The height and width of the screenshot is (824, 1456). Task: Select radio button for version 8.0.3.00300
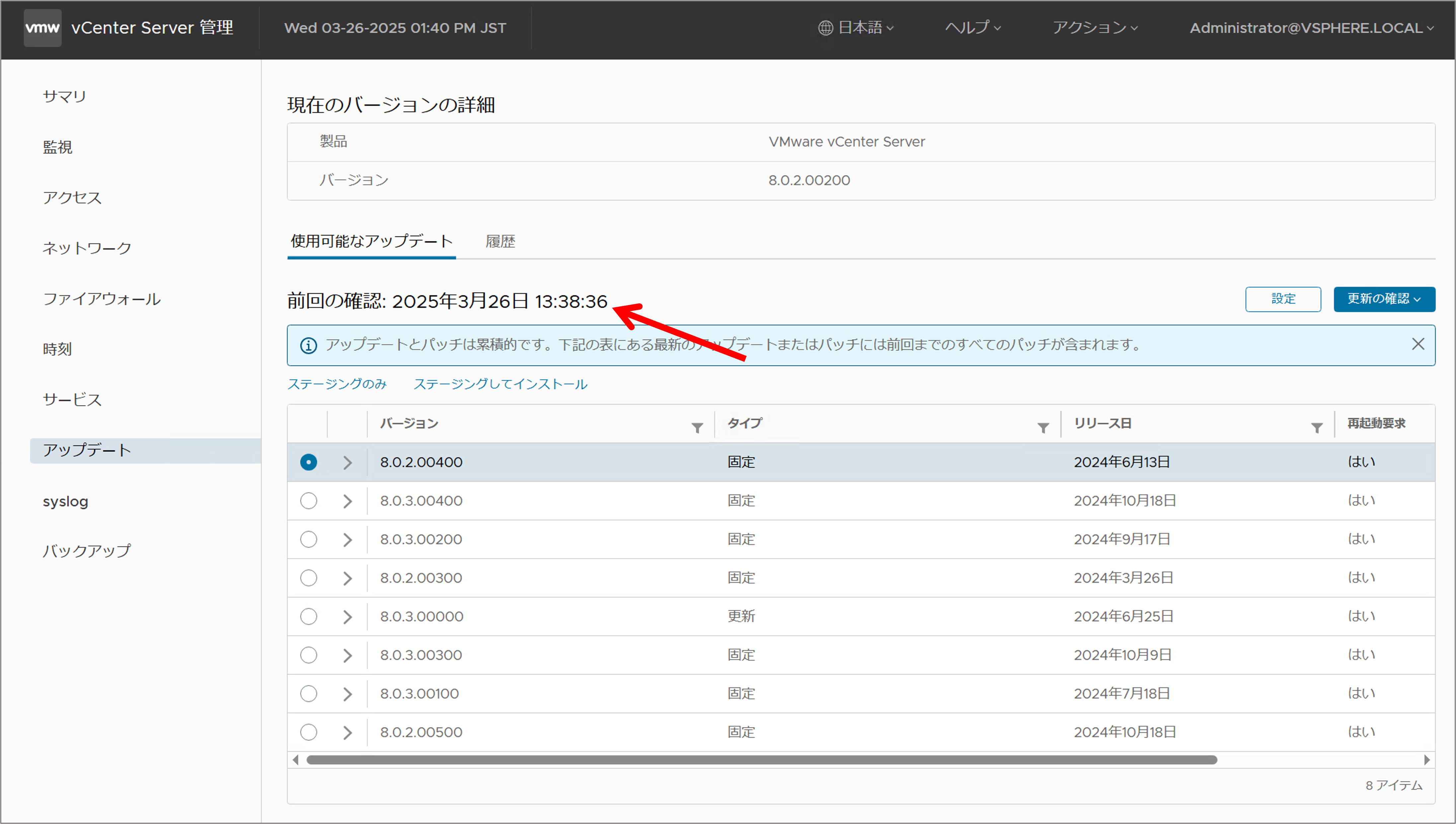pos(308,655)
